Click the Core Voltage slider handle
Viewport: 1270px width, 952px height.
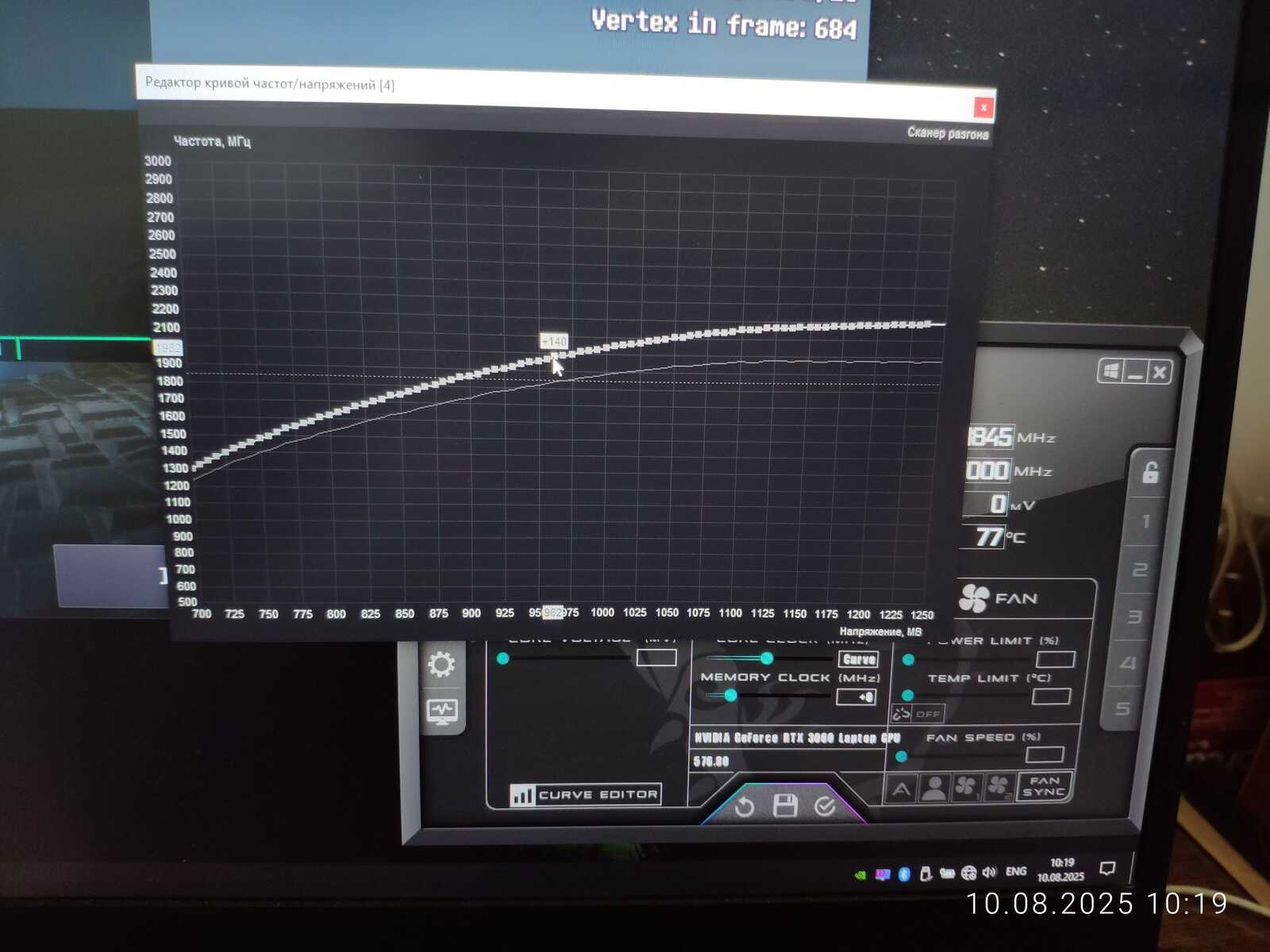[503, 658]
